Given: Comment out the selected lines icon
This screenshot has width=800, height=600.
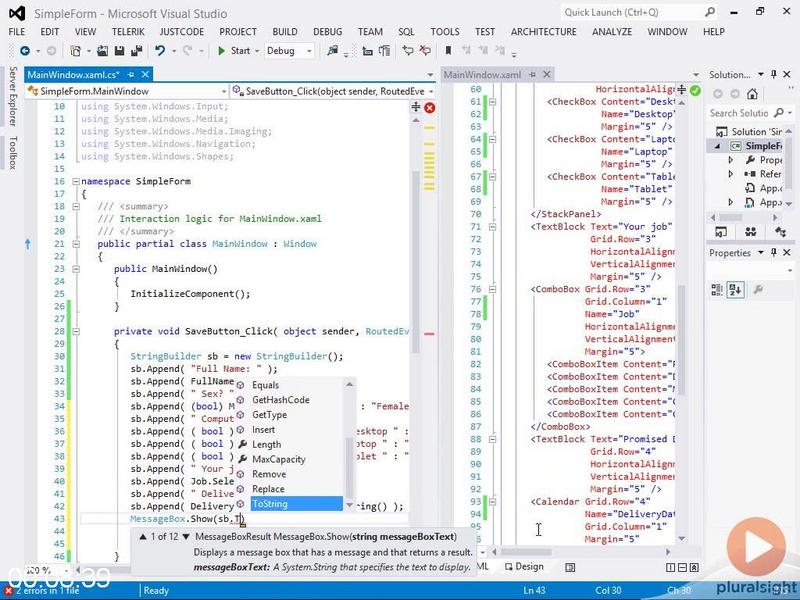Looking at the screenshot, I should tap(408, 51).
